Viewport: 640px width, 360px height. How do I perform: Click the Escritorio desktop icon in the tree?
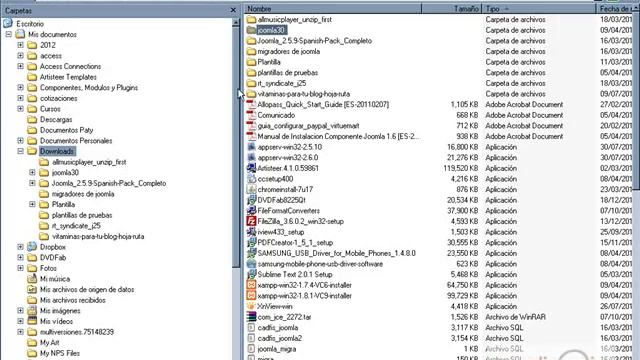point(8,23)
